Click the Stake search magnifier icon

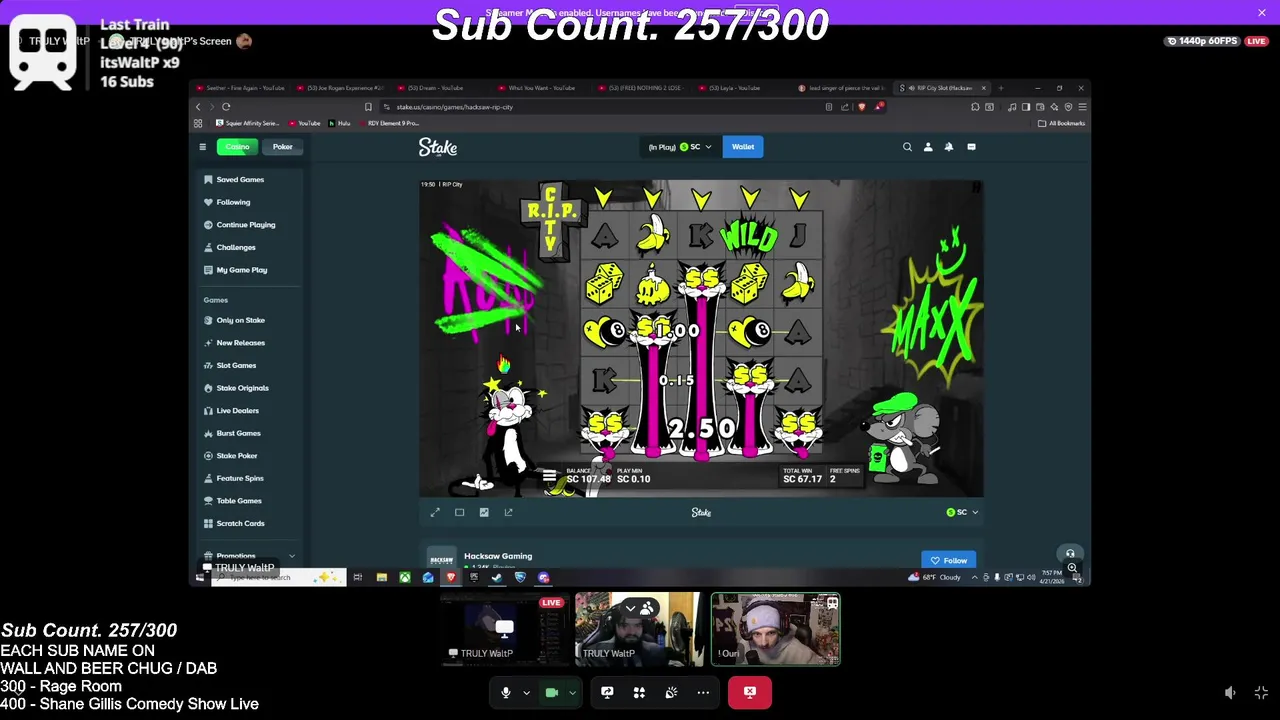(907, 147)
